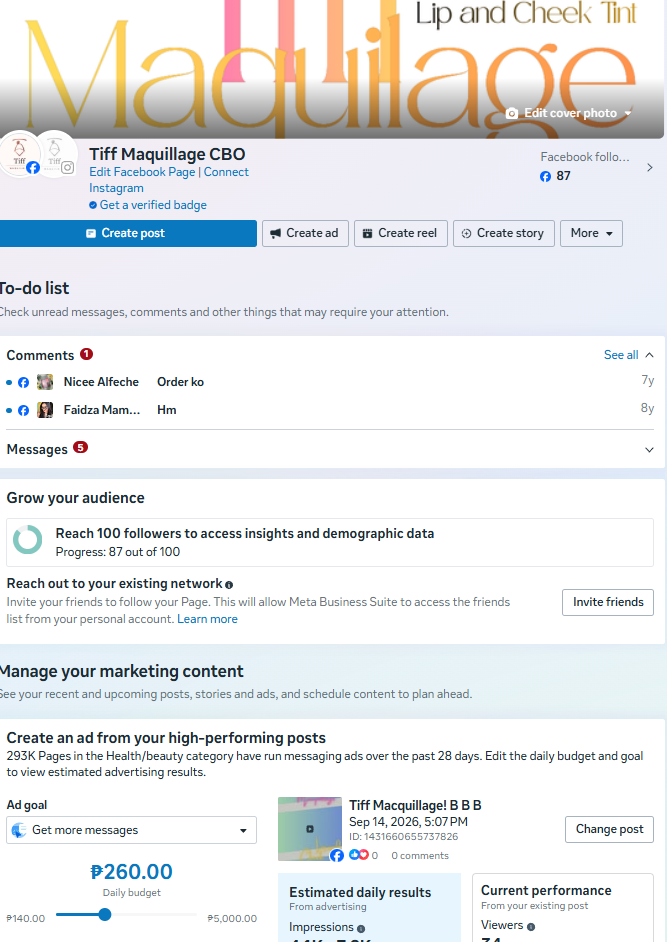This screenshot has width=667, height=942.
Task: Open Facebook followers chevron arrow
Action: [650, 168]
